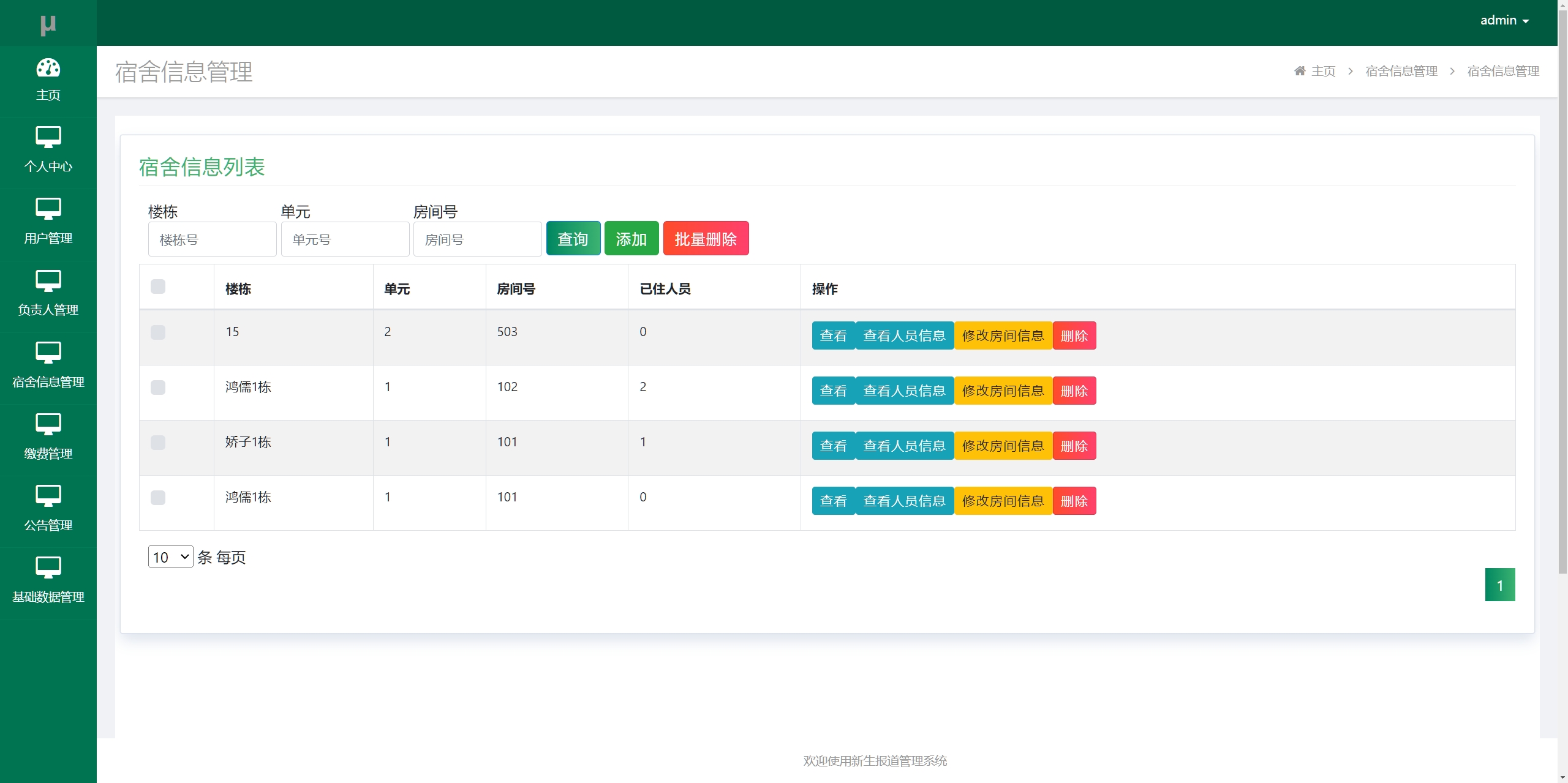Go to pagination page 1

(1500, 585)
